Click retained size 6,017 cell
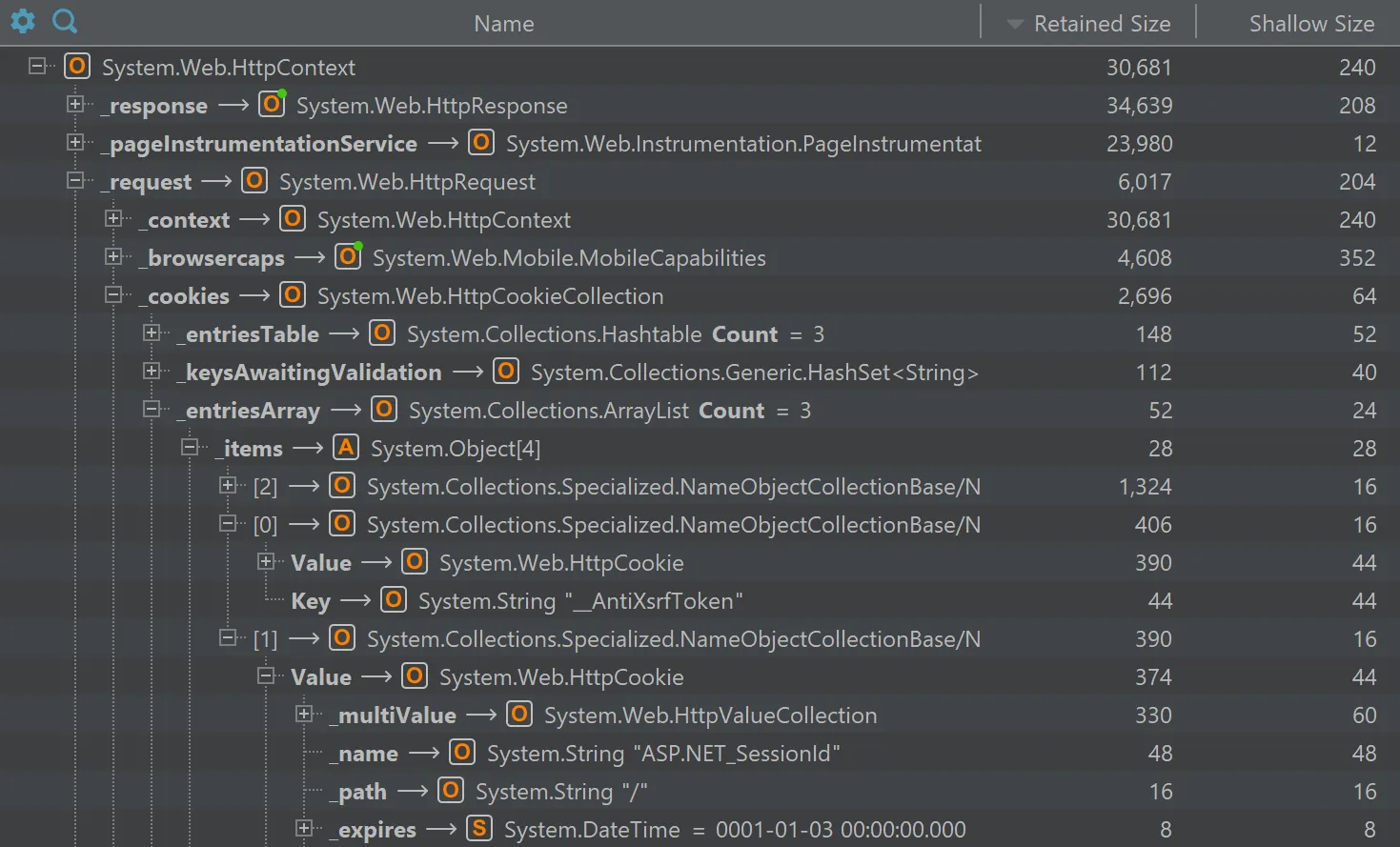Viewport: 1400px width, 847px height. coord(1145,182)
